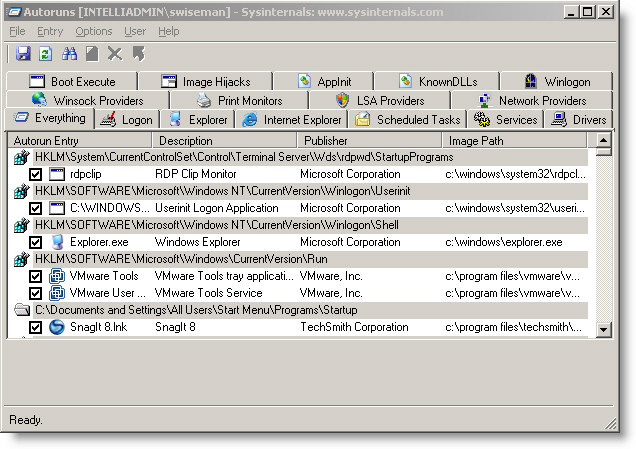Image resolution: width=636 pixels, height=449 pixels.
Task: Click the Delete X toolbar icon
Action: coord(115,54)
